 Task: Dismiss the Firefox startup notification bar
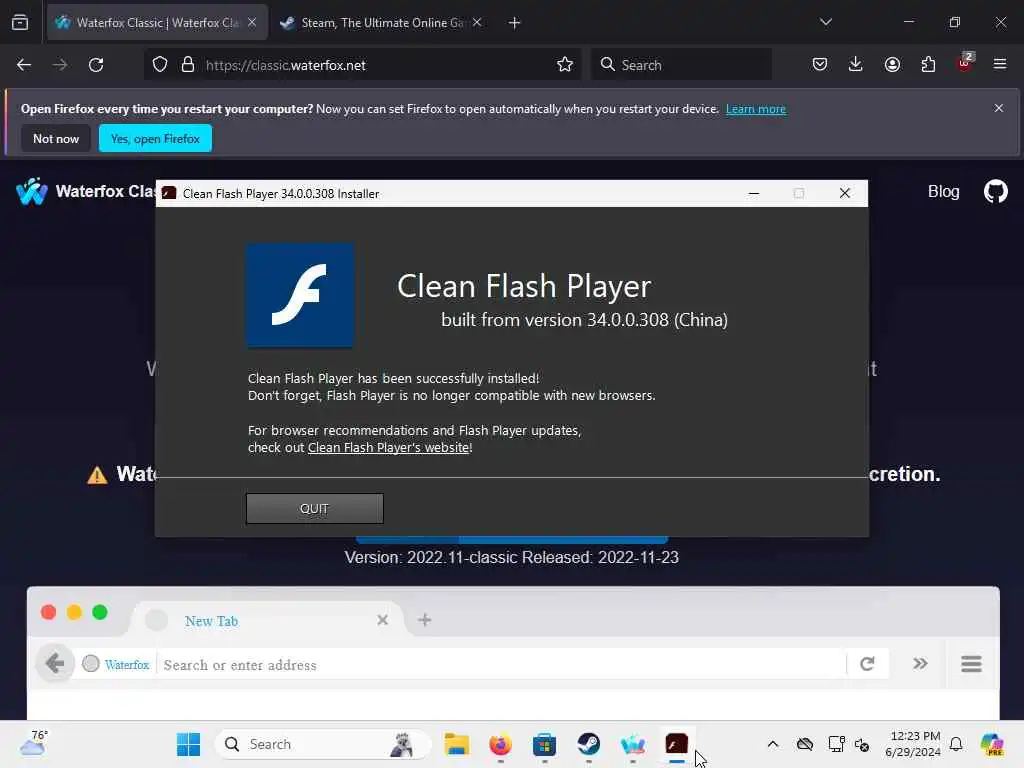(999, 108)
